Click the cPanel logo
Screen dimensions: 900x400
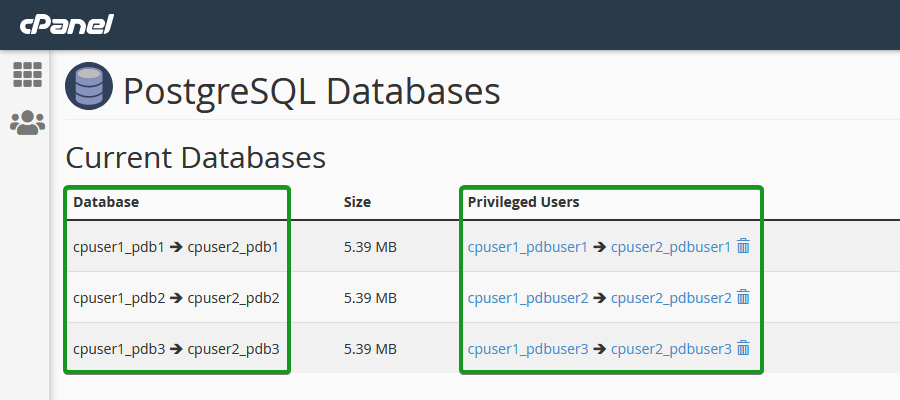(x=67, y=25)
